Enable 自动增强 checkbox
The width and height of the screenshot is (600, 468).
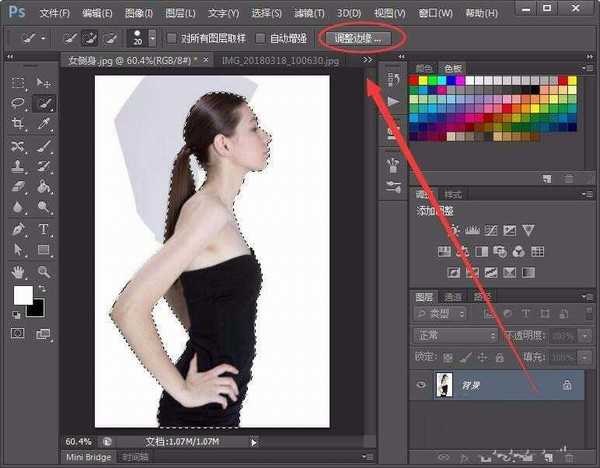(x=261, y=38)
